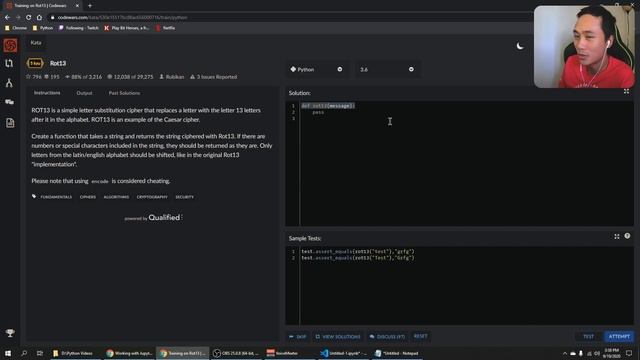Click the address bar URL
The image size is (640, 360).
coord(122,18)
